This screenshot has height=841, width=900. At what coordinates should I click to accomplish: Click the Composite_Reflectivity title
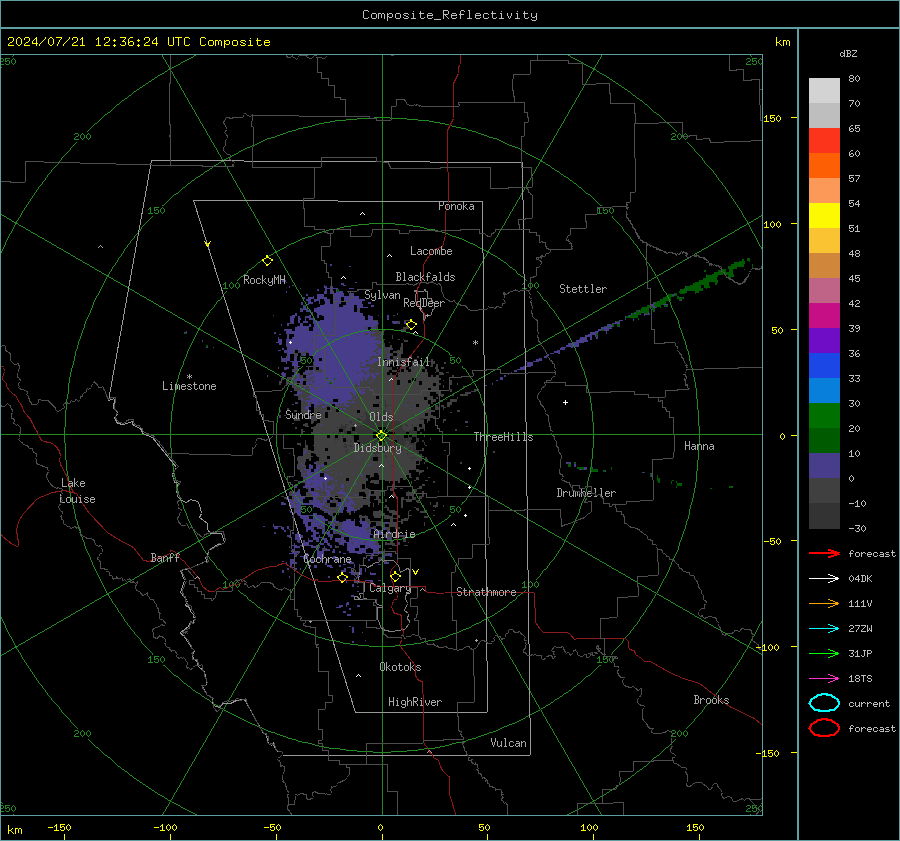[450, 15]
